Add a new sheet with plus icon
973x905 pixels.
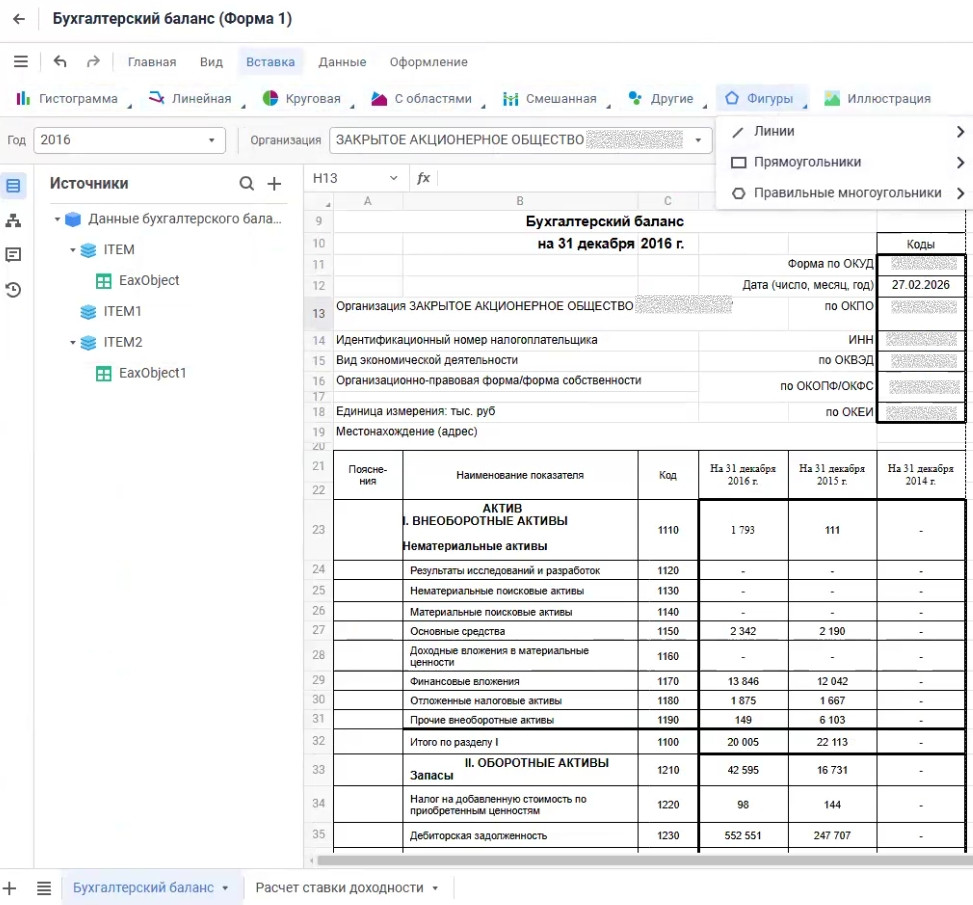click(x=10, y=888)
